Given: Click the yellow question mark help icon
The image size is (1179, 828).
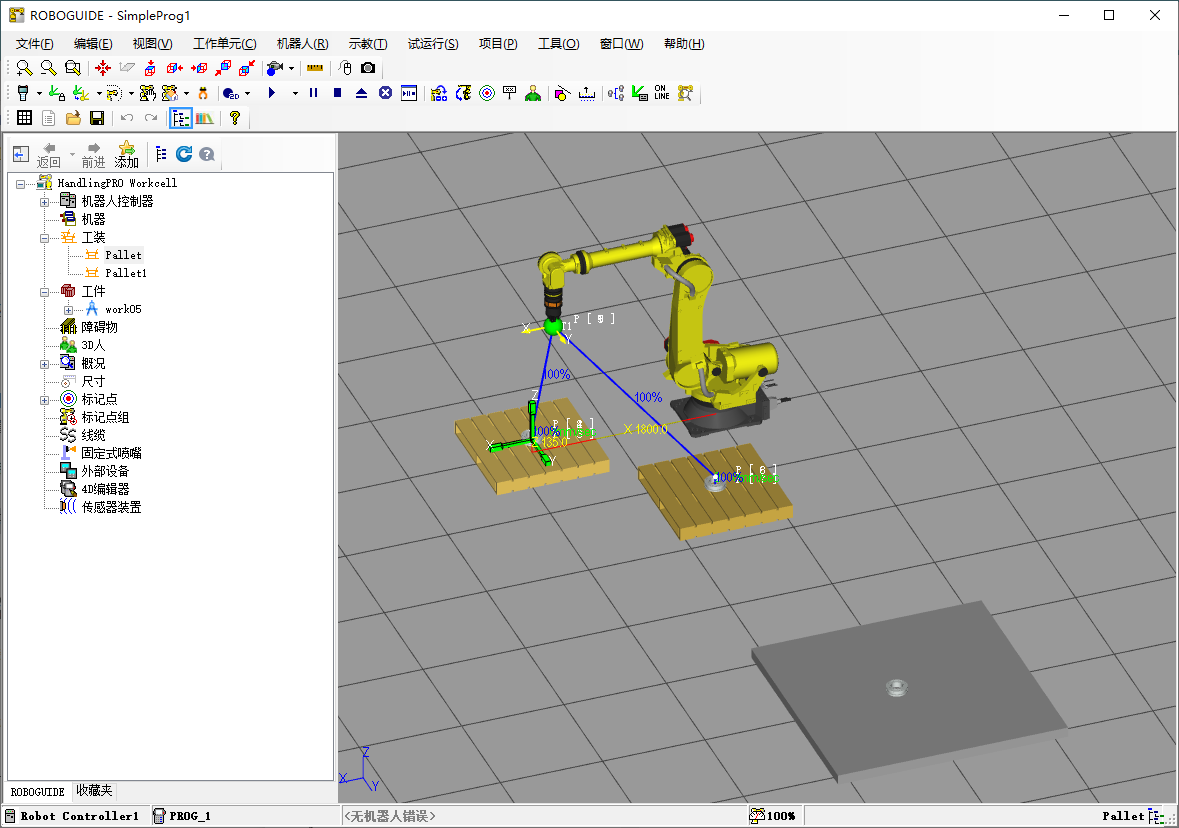Looking at the screenshot, I should pos(235,118).
